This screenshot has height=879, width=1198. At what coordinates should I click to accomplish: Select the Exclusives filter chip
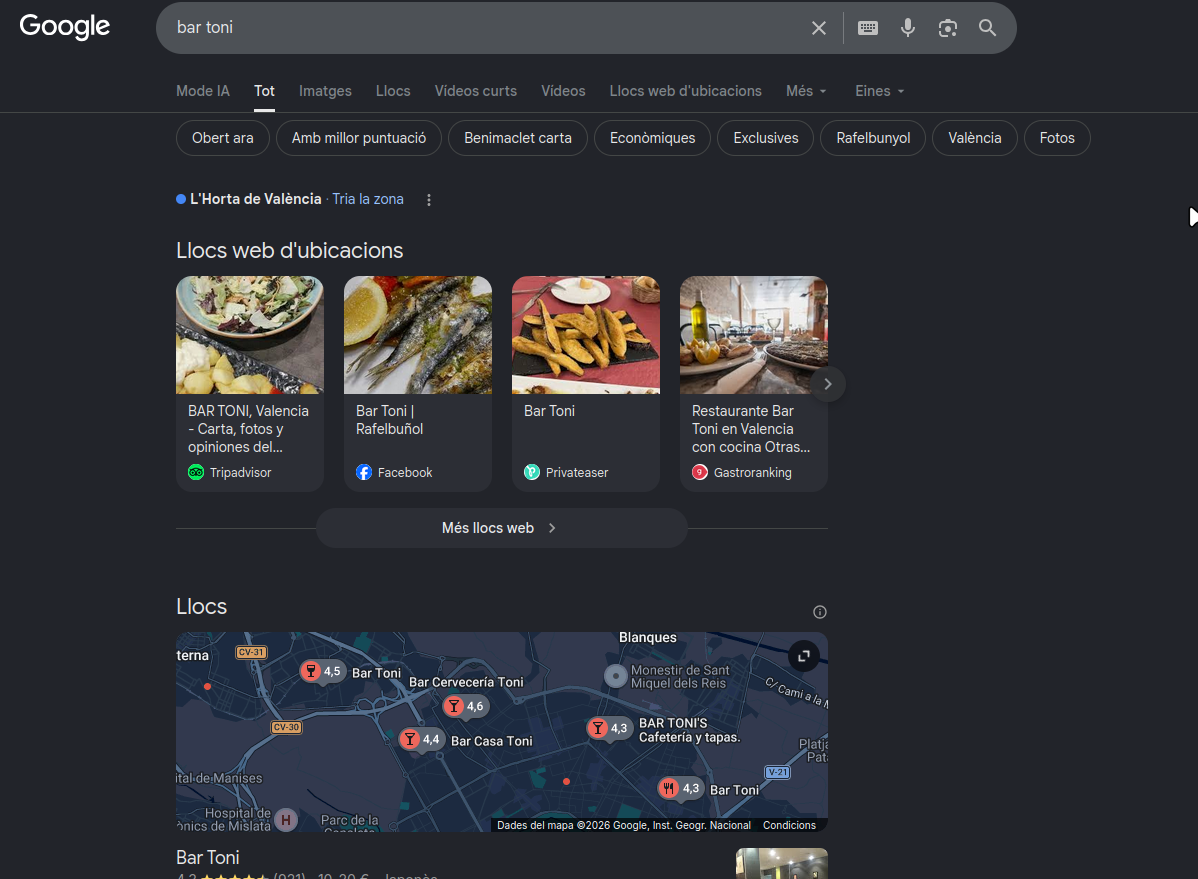point(766,138)
